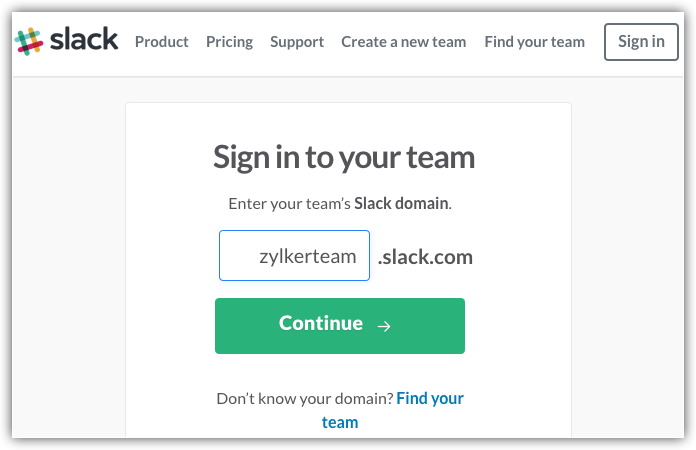696x450 pixels.
Task: Click the slack wordmark text
Action: pyautogui.click(x=84, y=40)
